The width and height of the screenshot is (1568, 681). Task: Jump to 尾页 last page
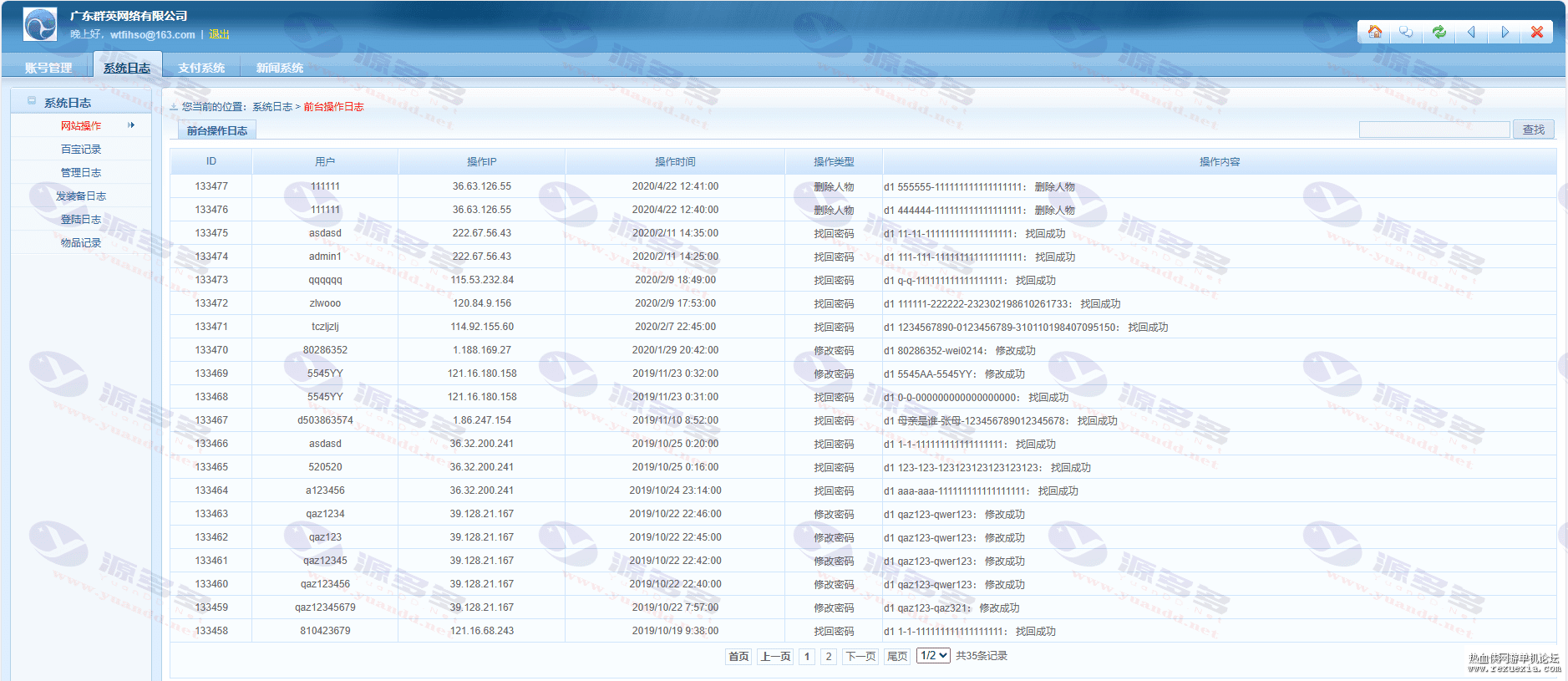pyautogui.click(x=897, y=657)
